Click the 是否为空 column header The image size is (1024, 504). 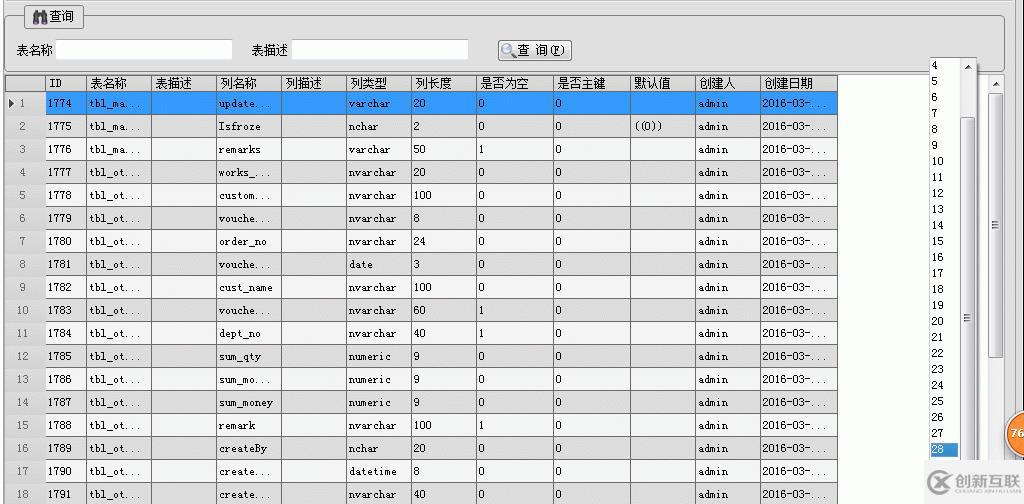515,84
